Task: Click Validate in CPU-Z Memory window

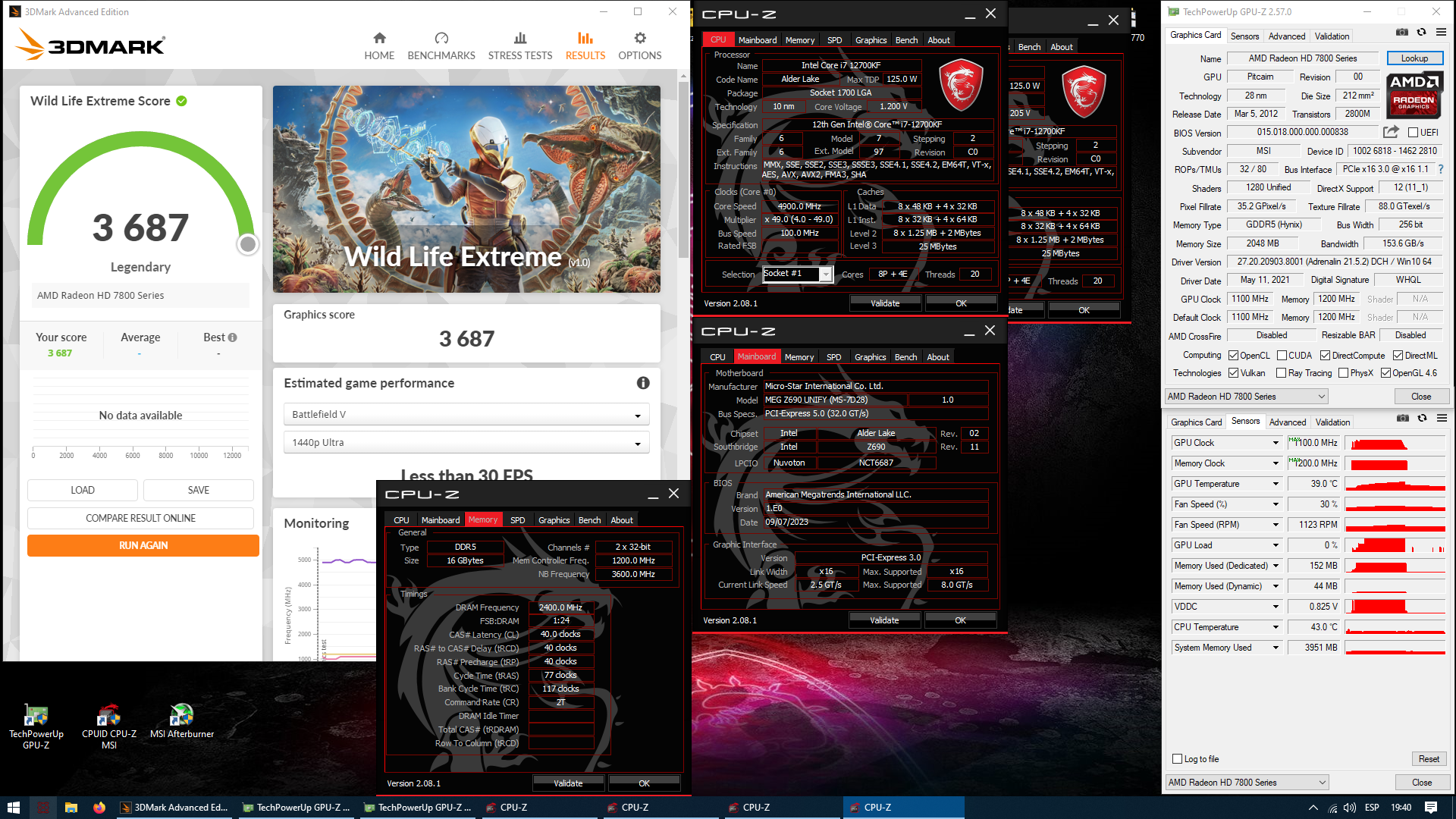Action: (x=568, y=783)
